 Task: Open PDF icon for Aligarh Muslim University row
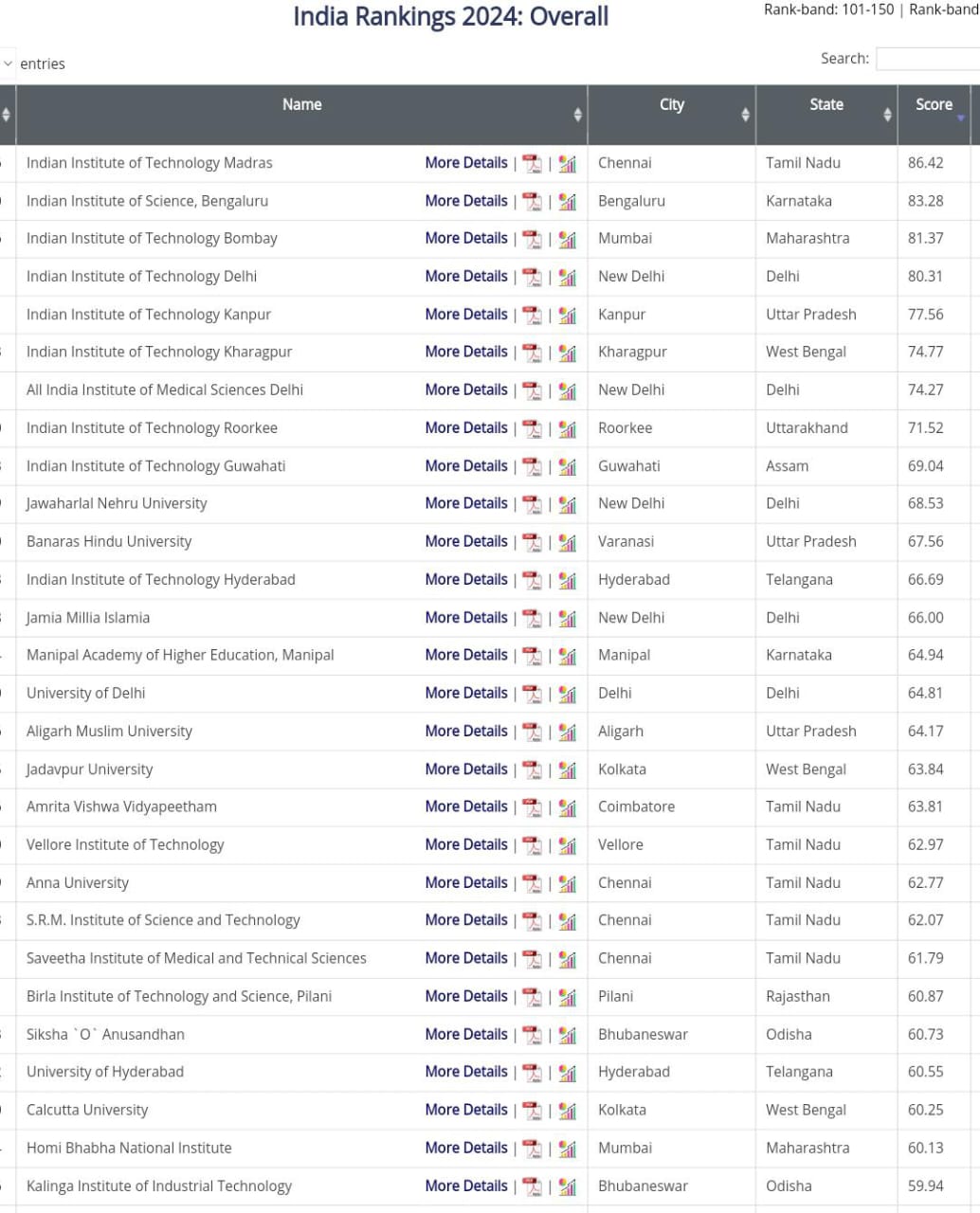[532, 733]
